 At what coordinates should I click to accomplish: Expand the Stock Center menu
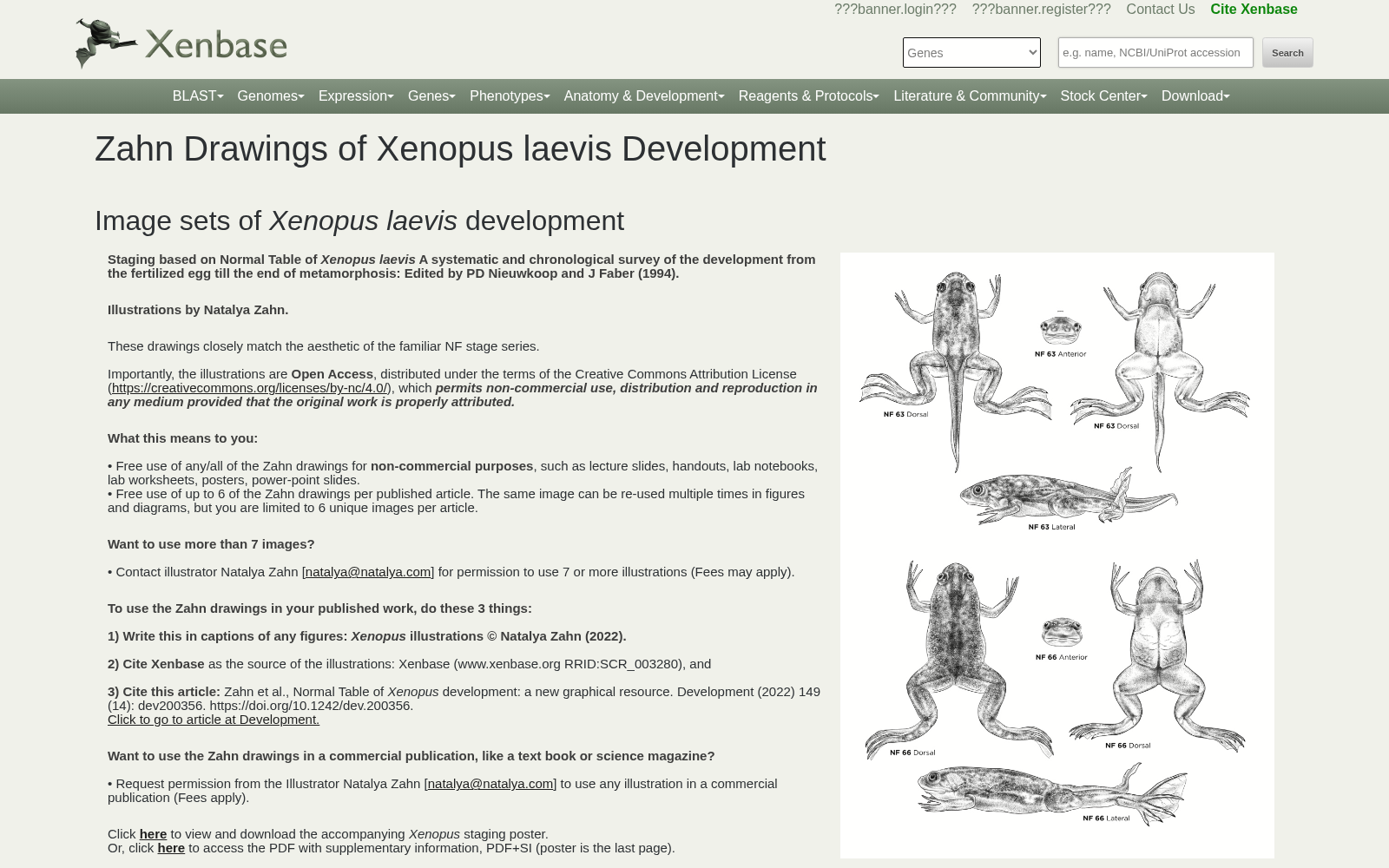click(x=1103, y=95)
